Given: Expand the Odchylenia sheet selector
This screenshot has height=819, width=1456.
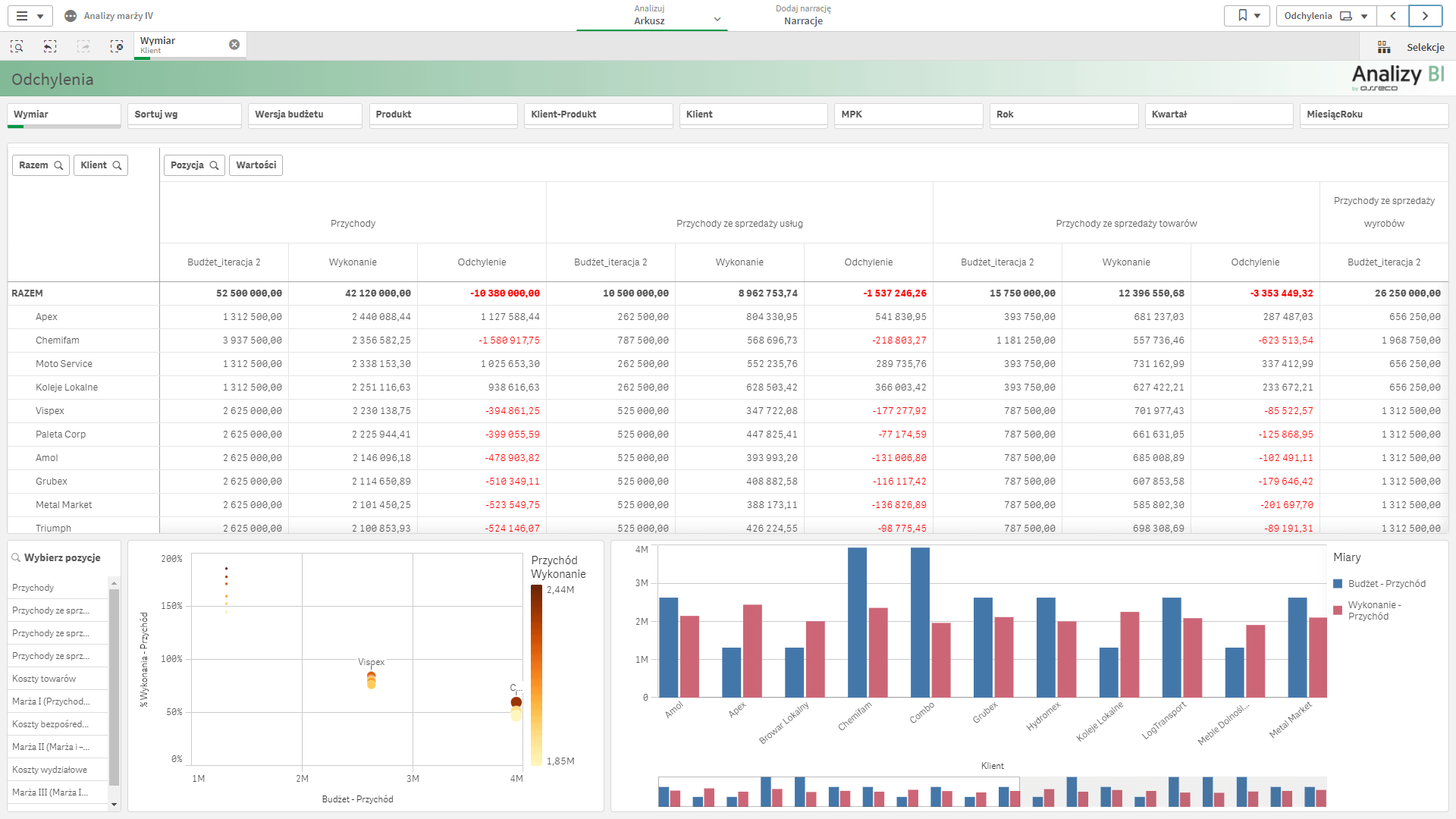Looking at the screenshot, I should pos(1326,16).
